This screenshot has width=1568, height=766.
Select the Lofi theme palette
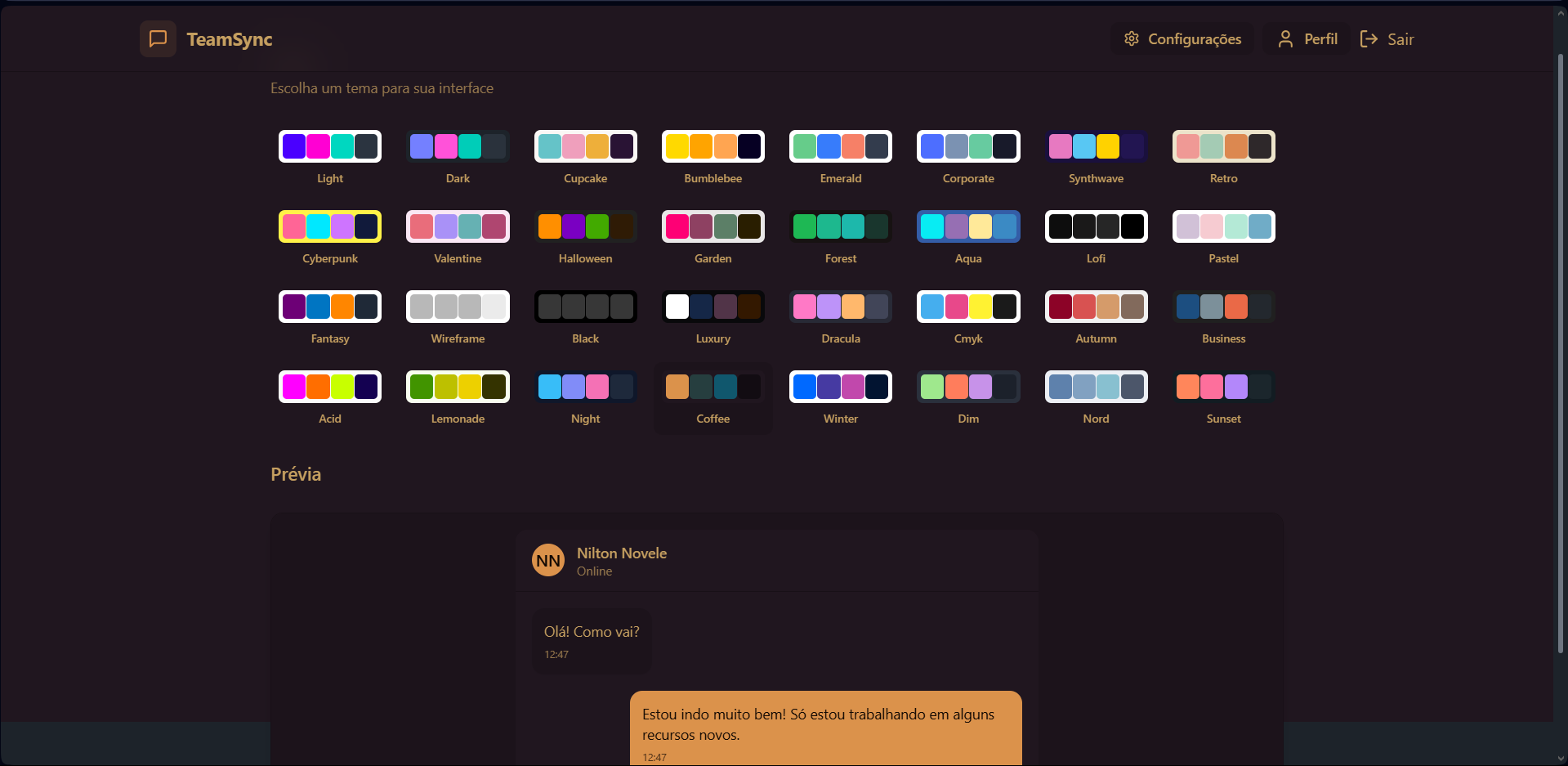(1097, 226)
